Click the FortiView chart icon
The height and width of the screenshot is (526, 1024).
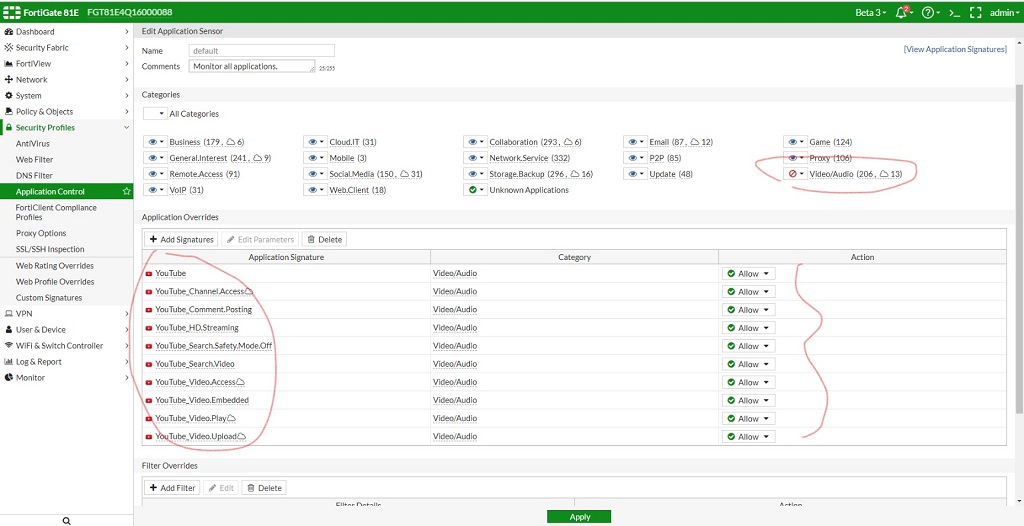[x=8, y=63]
